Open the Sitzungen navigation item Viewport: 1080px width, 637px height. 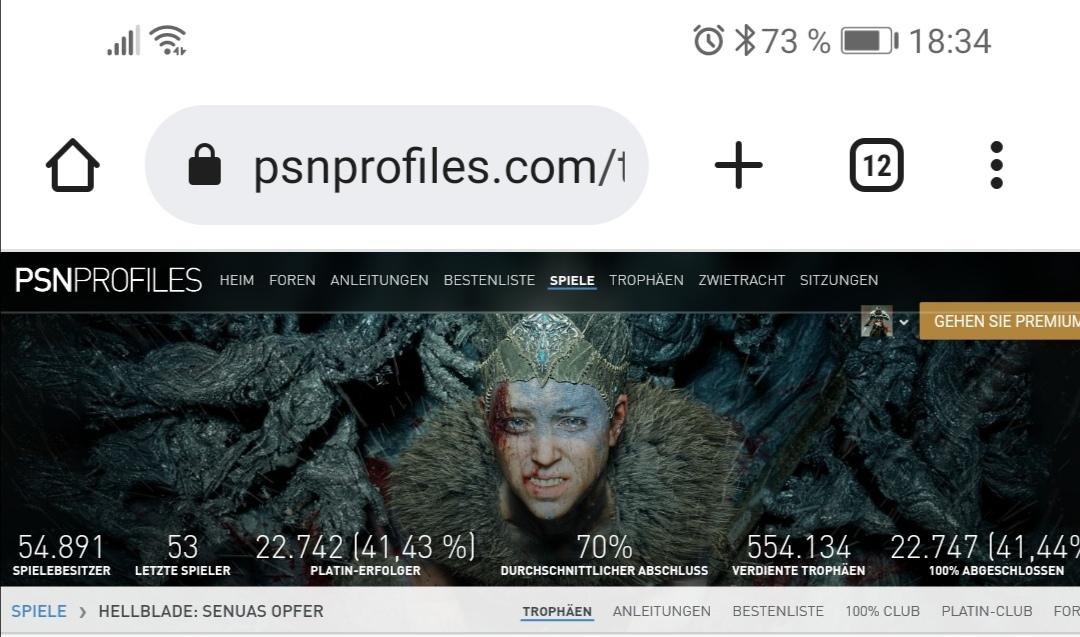838,280
